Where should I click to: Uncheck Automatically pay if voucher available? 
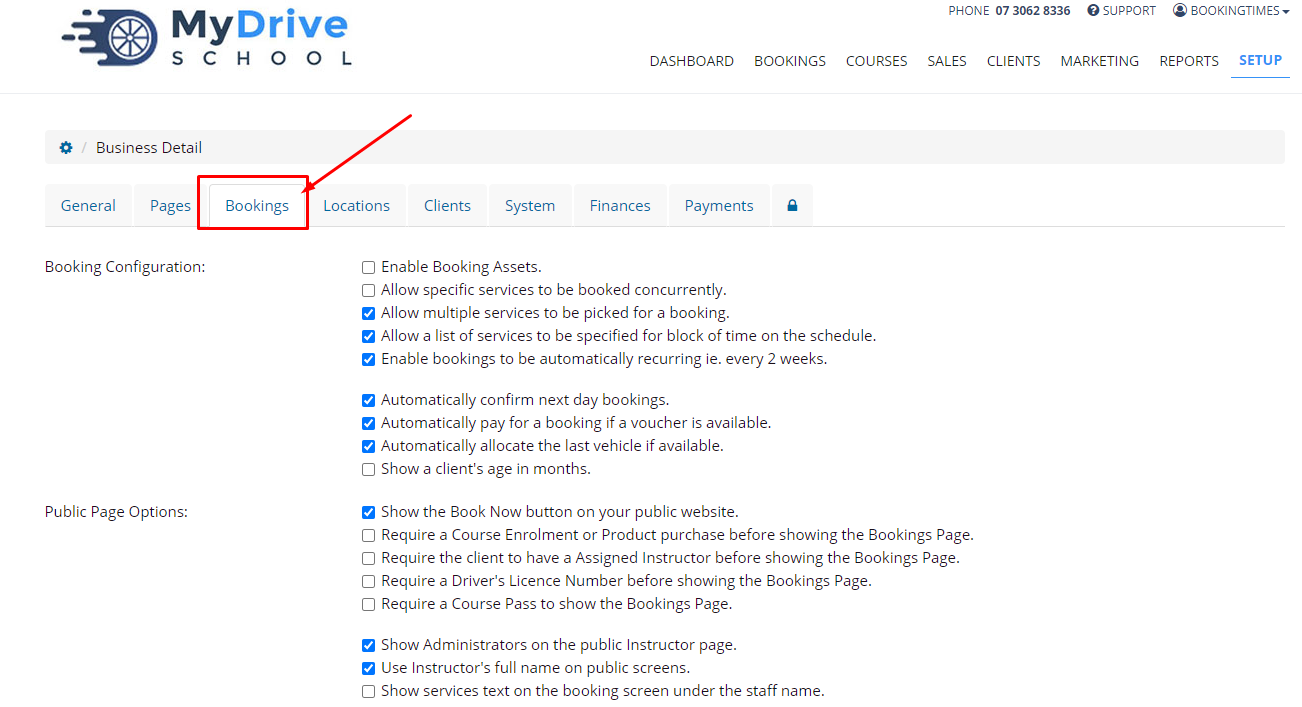pos(369,423)
